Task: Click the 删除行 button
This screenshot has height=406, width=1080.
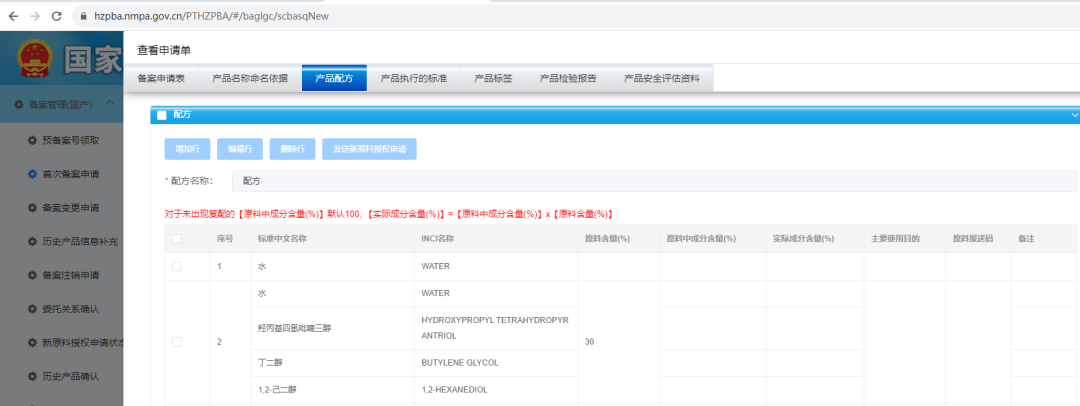Action: pos(292,149)
